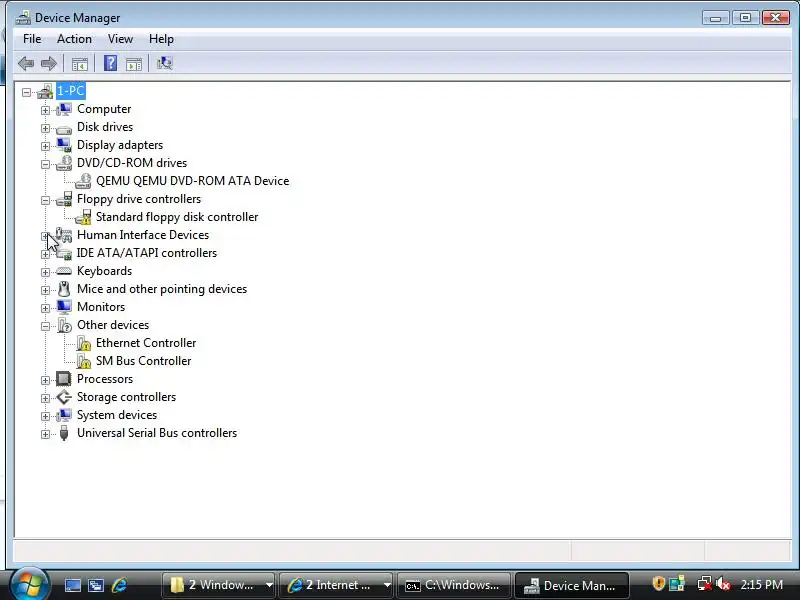Click the Storage controllers icon

[x=64, y=397]
